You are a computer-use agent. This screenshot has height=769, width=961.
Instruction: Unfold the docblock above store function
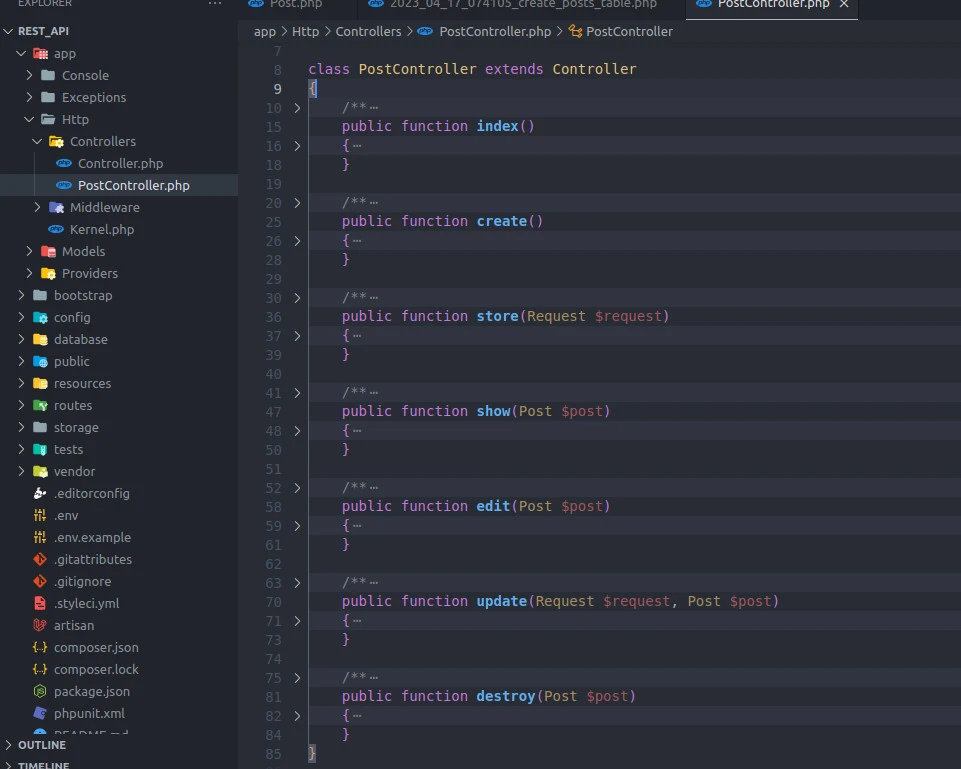point(297,298)
